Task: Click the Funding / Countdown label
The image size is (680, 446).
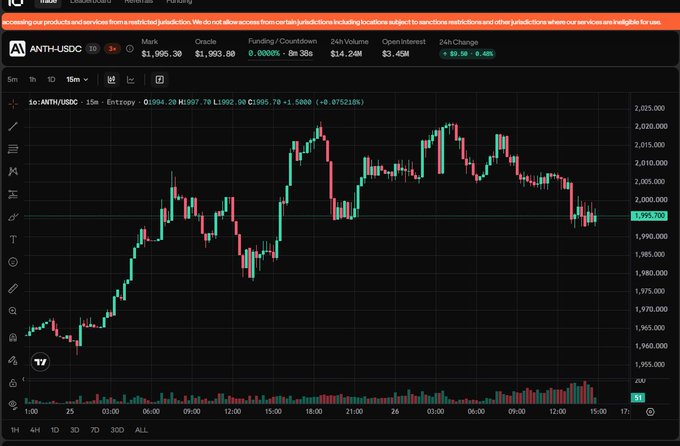Action: point(282,41)
